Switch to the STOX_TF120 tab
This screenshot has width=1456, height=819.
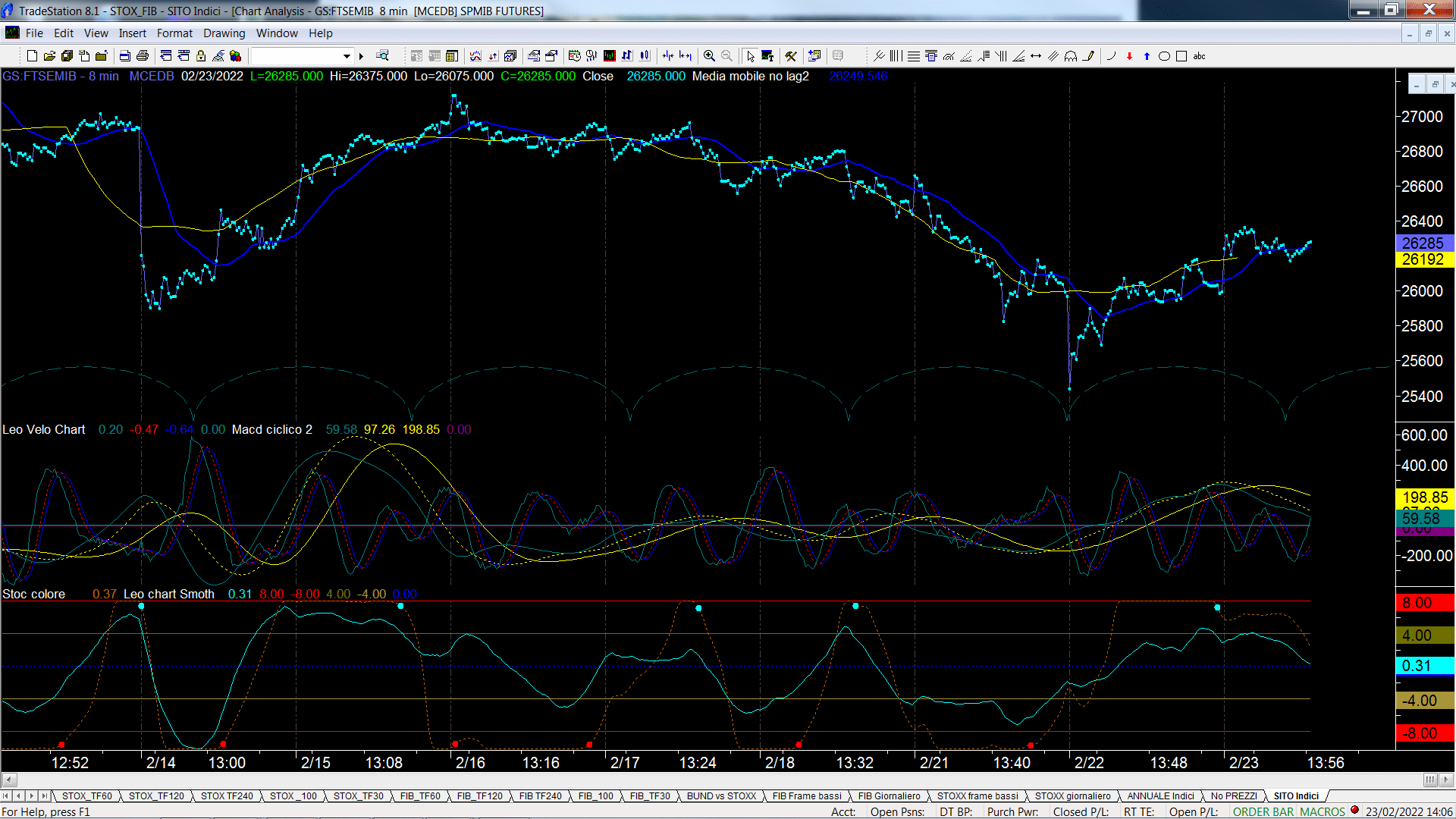156,796
